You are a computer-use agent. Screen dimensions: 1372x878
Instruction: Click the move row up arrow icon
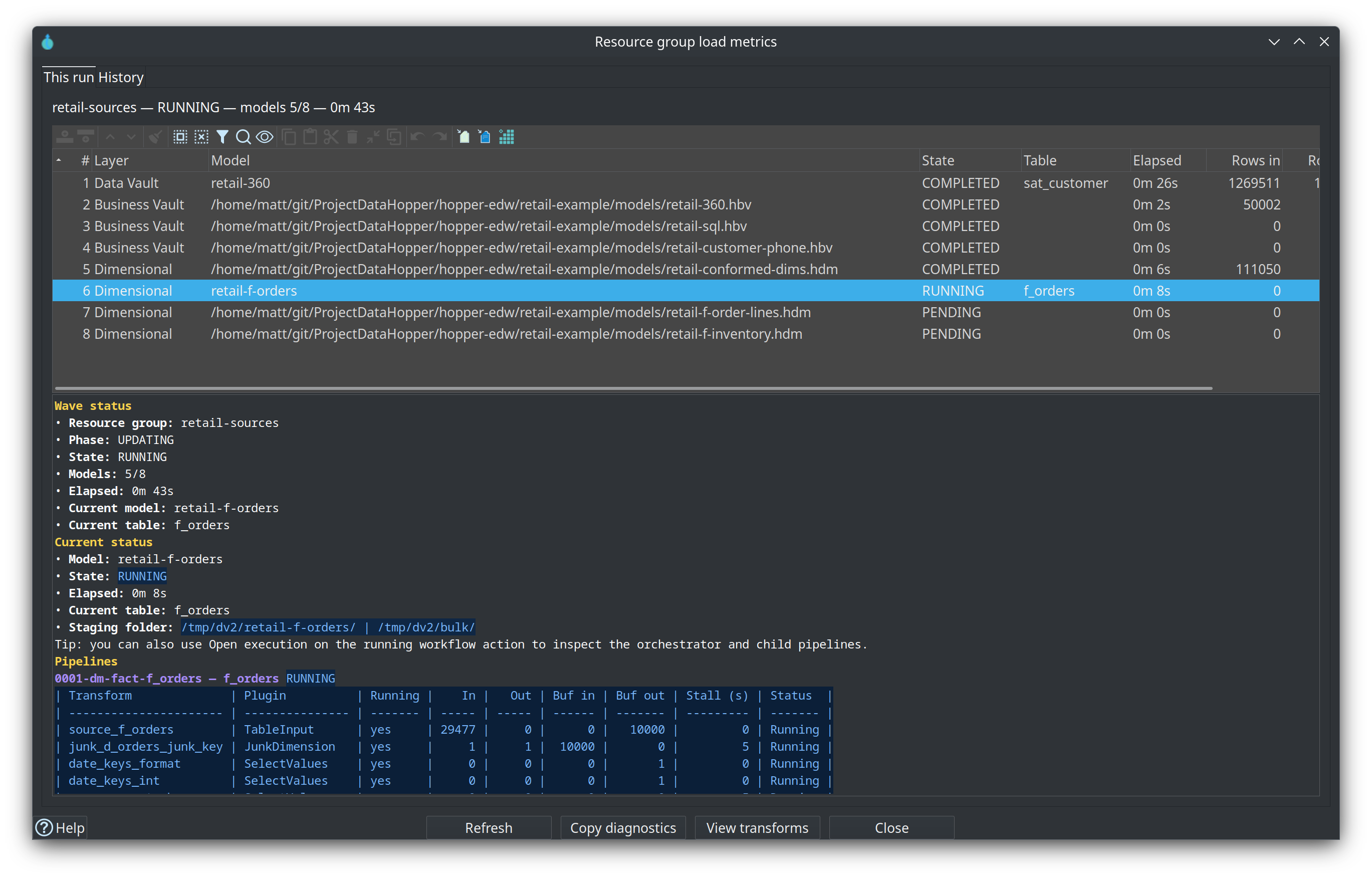(x=110, y=137)
